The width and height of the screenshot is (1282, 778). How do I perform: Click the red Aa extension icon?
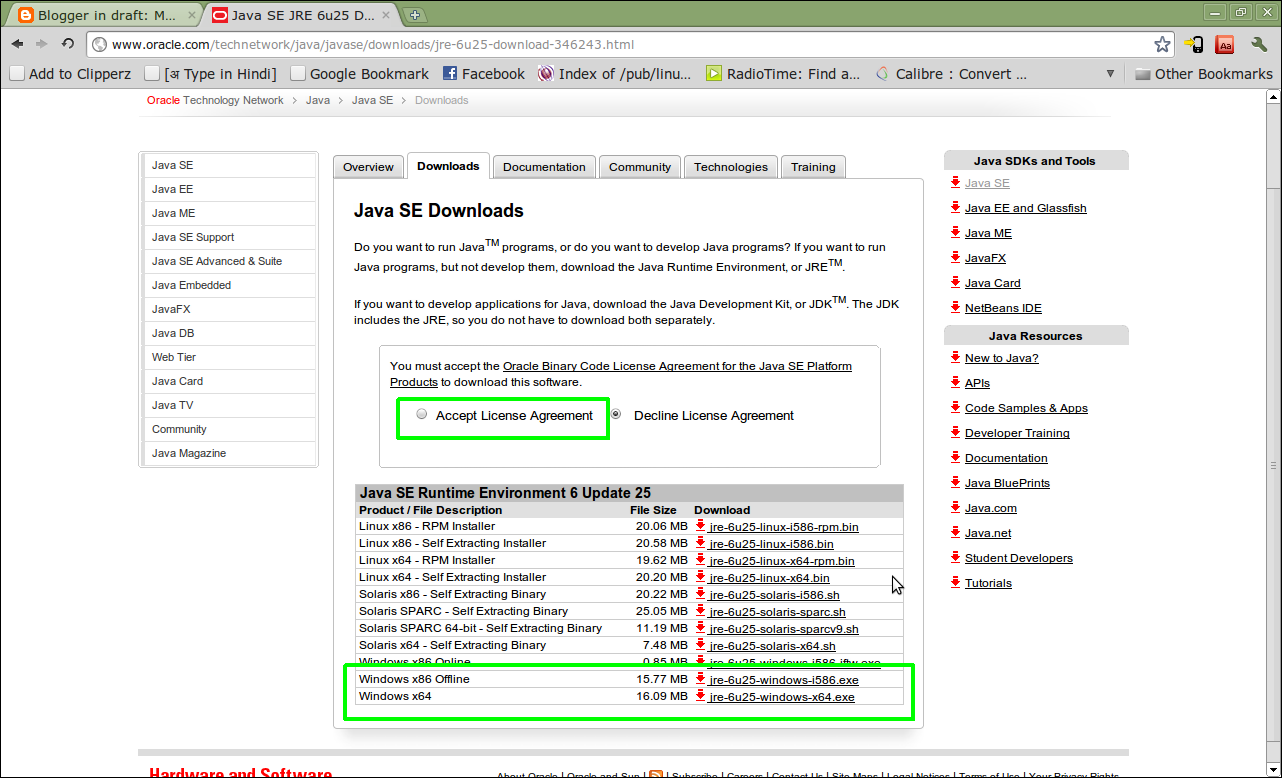point(1224,44)
